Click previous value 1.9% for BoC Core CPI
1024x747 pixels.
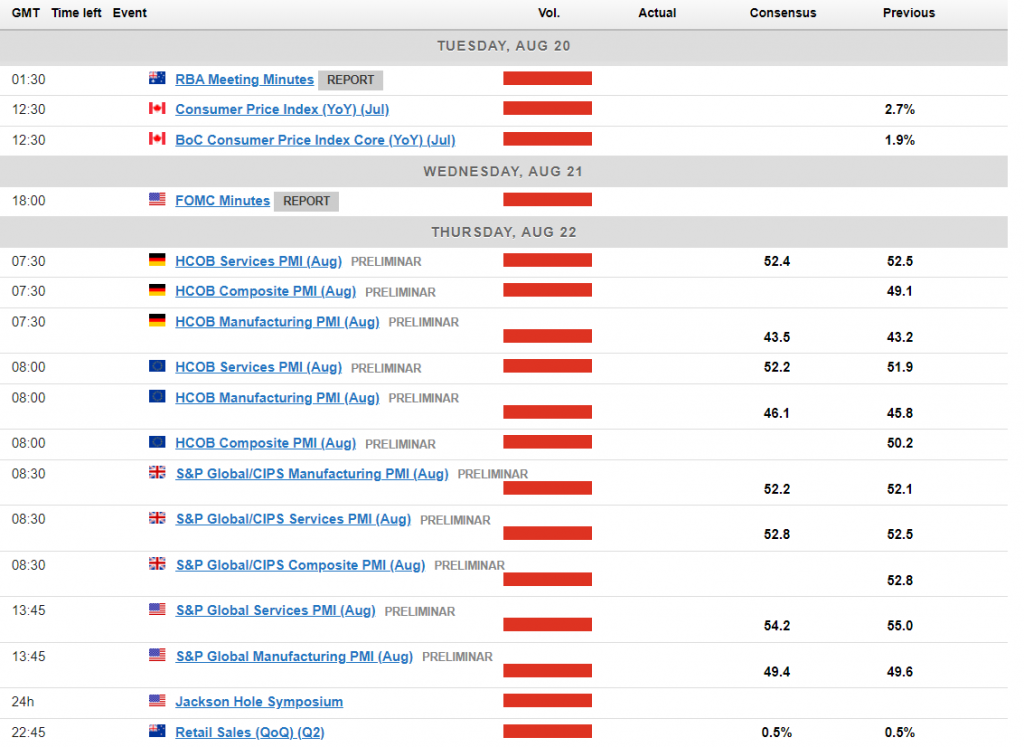click(900, 140)
